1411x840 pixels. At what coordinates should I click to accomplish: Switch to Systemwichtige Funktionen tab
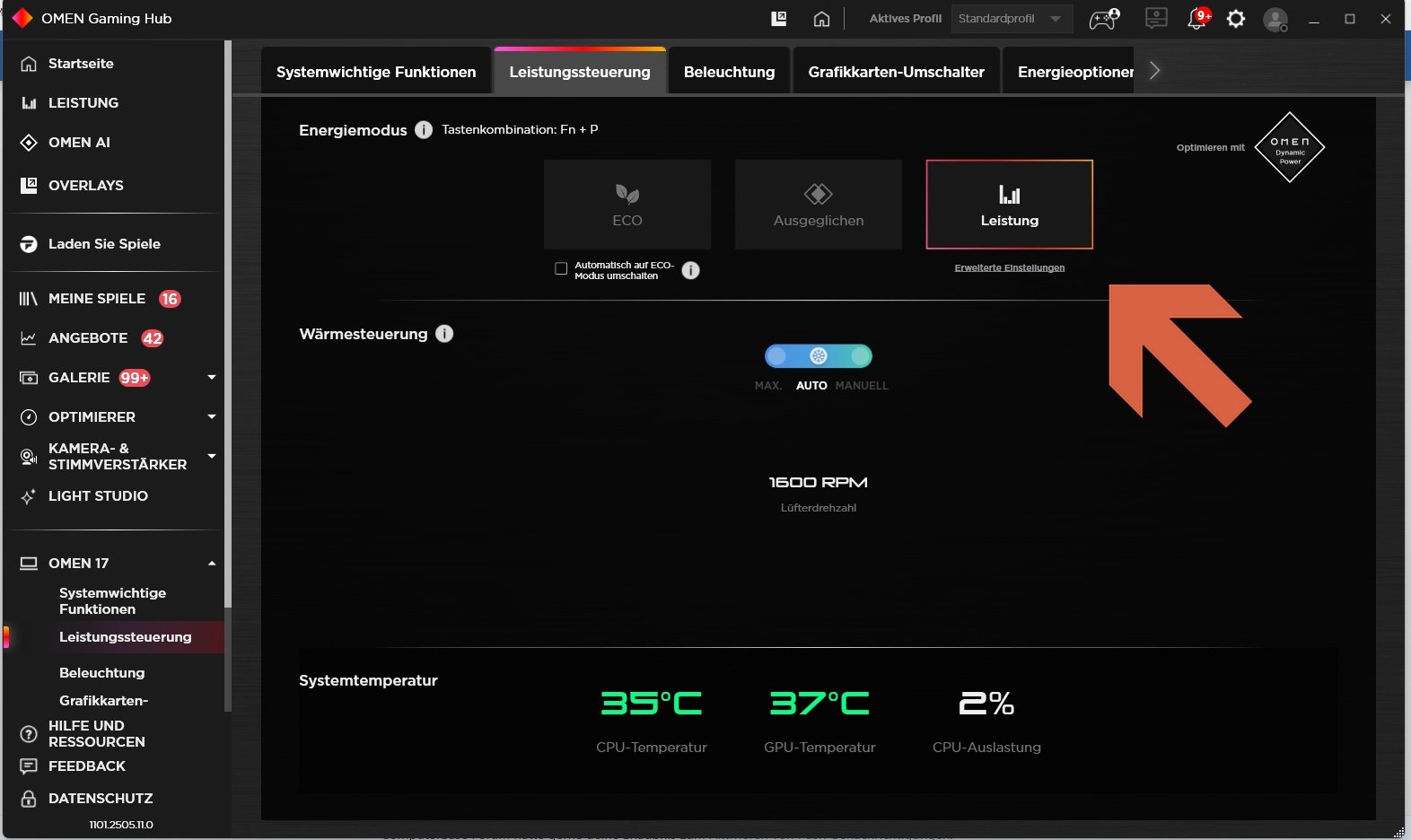pyautogui.click(x=376, y=72)
